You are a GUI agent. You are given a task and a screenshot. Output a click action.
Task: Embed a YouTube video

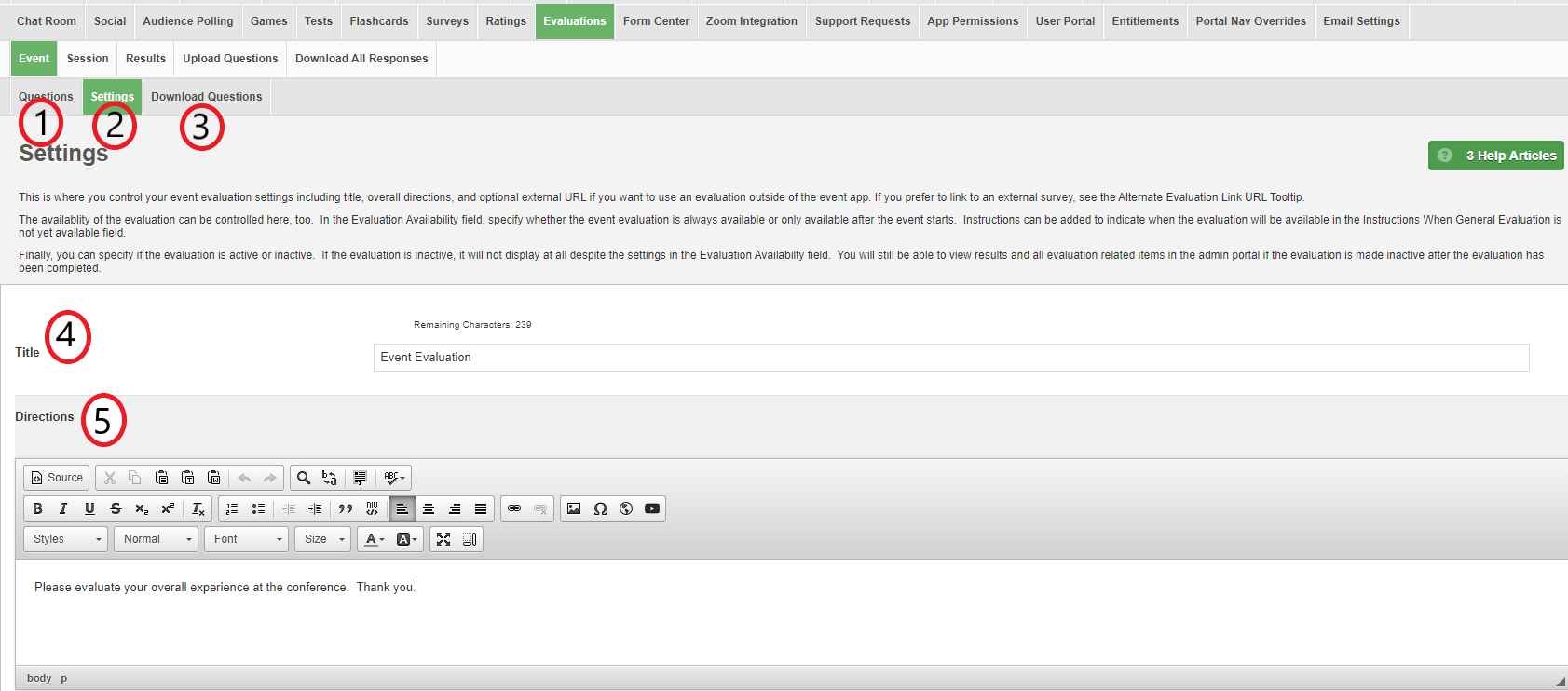(x=652, y=508)
